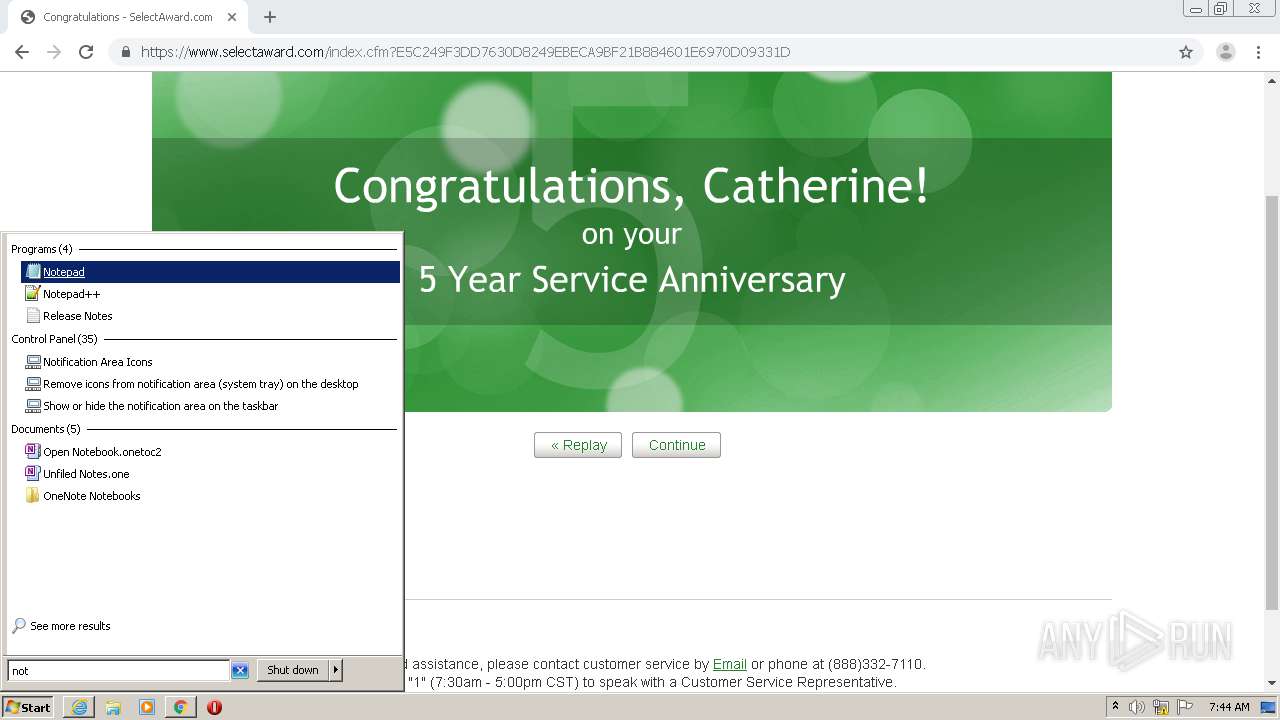The height and width of the screenshot is (720, 1280).
Task: Click the See more results magnifier icon
Action: pos(19,626)
